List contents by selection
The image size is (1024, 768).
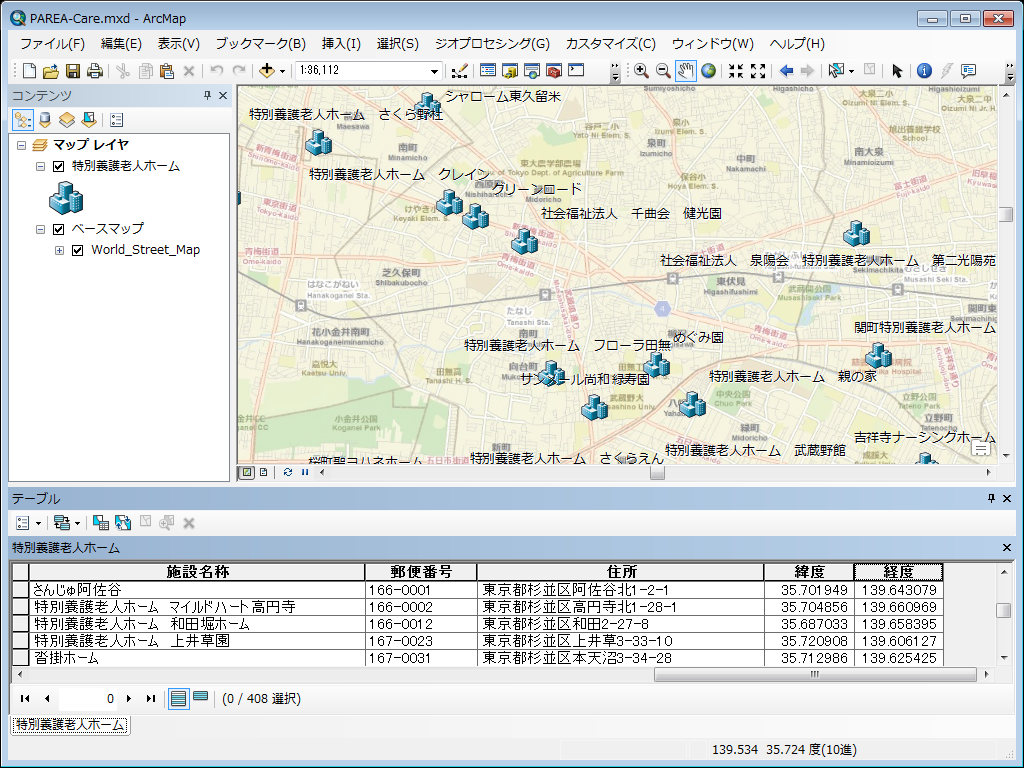coord(89,120)
